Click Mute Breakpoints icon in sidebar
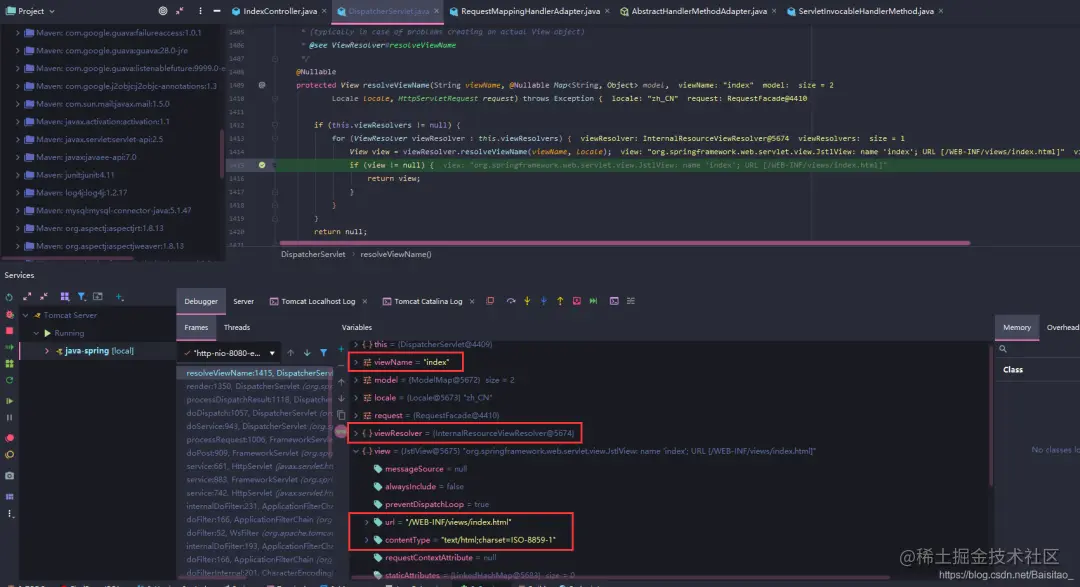 point(10,455)
